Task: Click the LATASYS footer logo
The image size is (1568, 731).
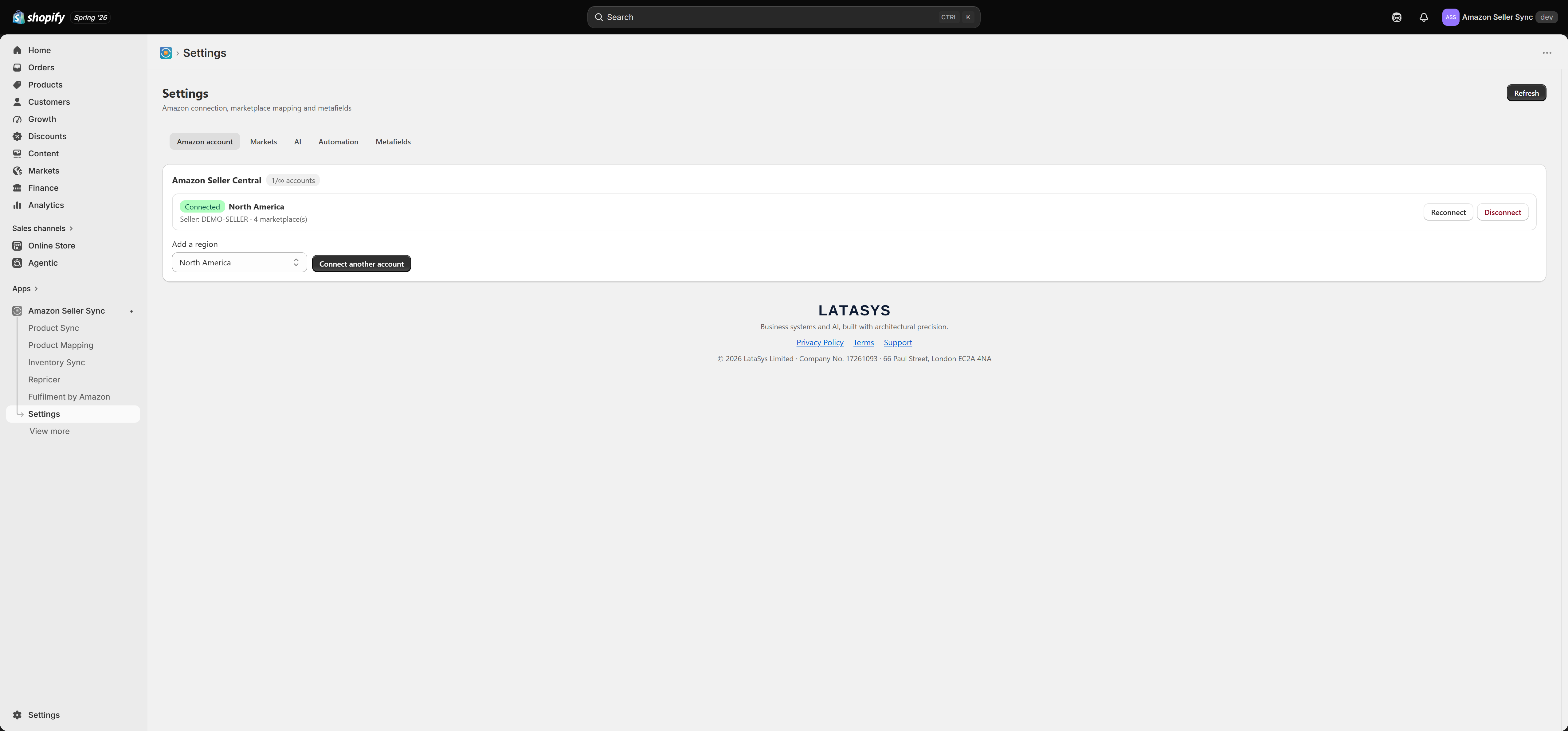Action: coord(854,311)
